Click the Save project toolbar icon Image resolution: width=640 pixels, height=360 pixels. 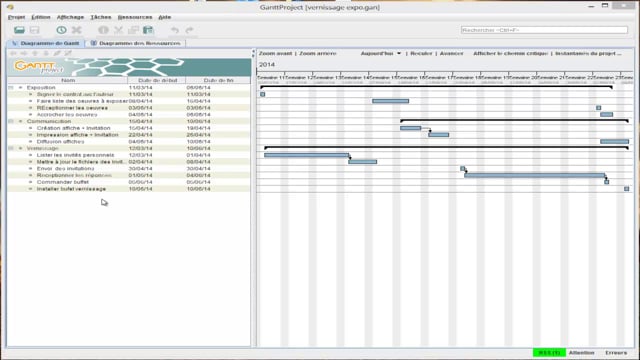(x=35, y=30)
